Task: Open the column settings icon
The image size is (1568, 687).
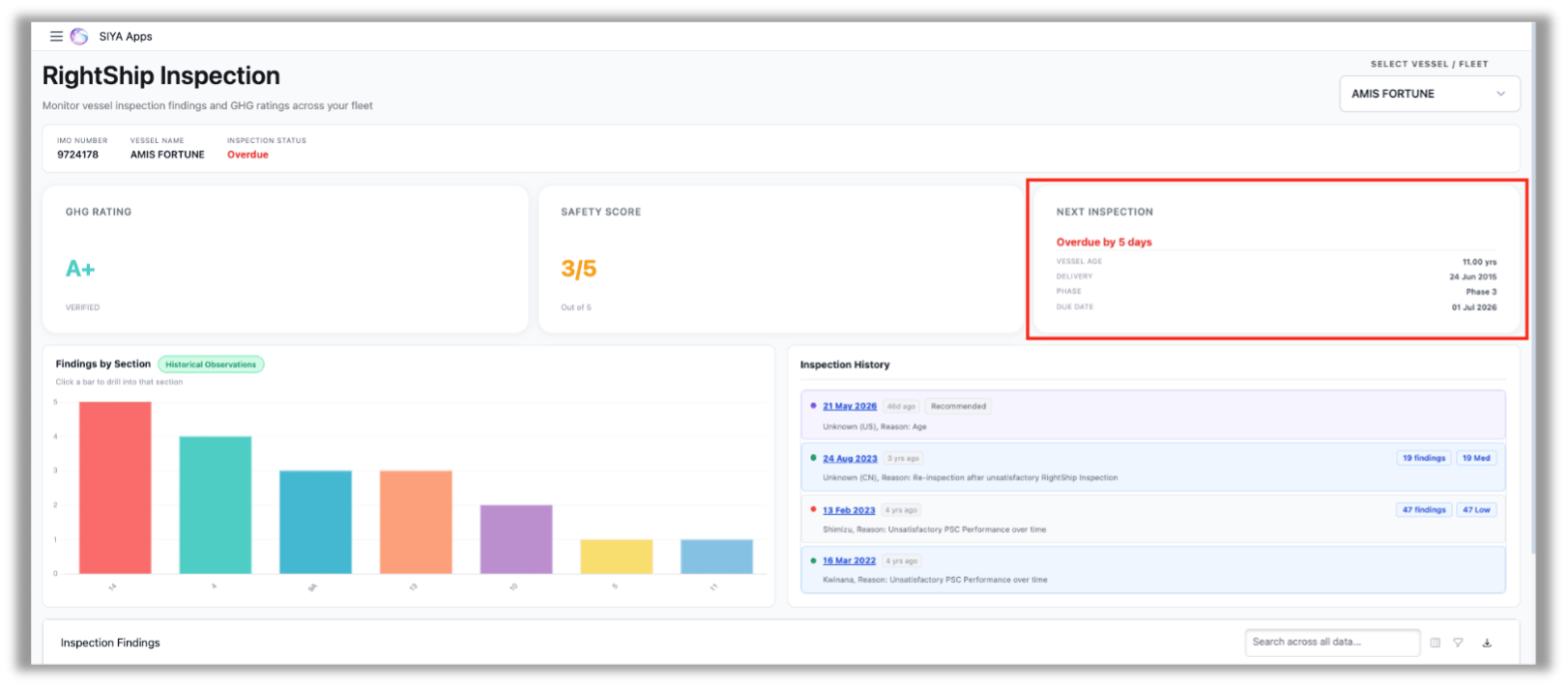Action: pos(1435,643)
